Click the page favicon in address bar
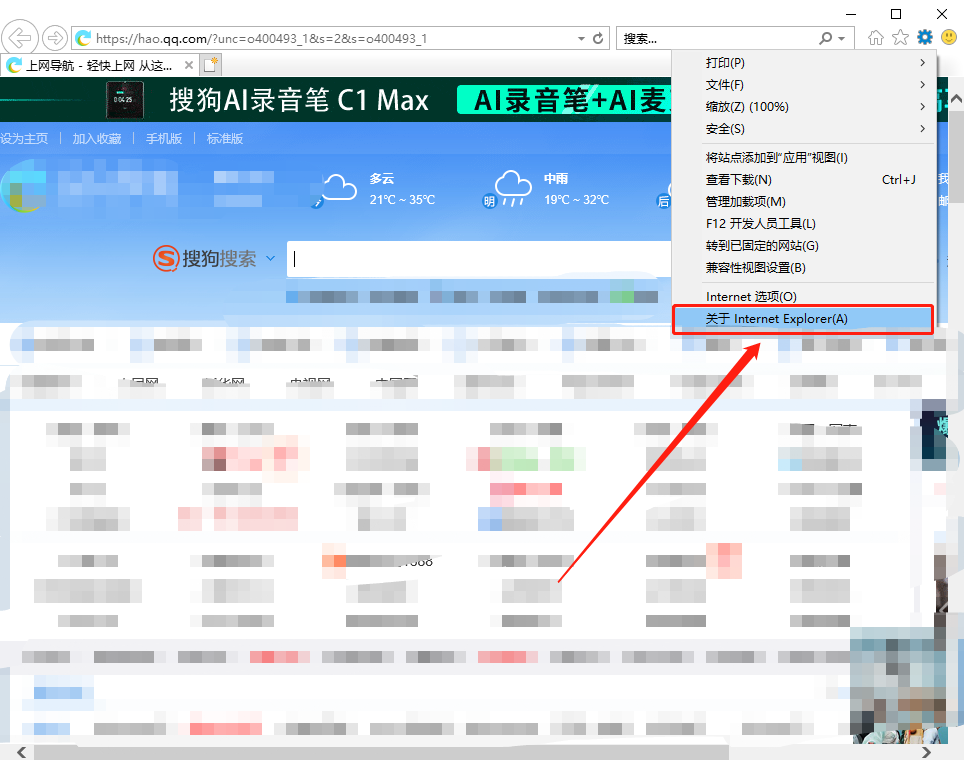The width and height of the screenshot is (964, 760). (83, 39)
